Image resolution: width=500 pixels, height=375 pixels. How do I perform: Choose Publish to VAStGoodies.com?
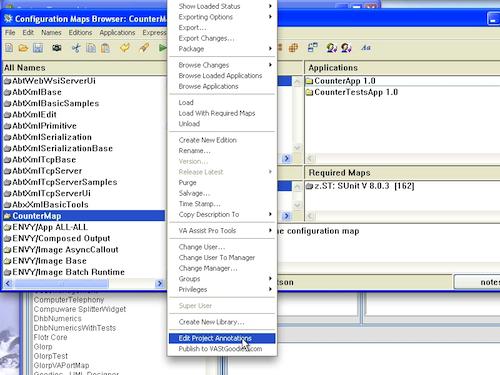pos(222,349)
